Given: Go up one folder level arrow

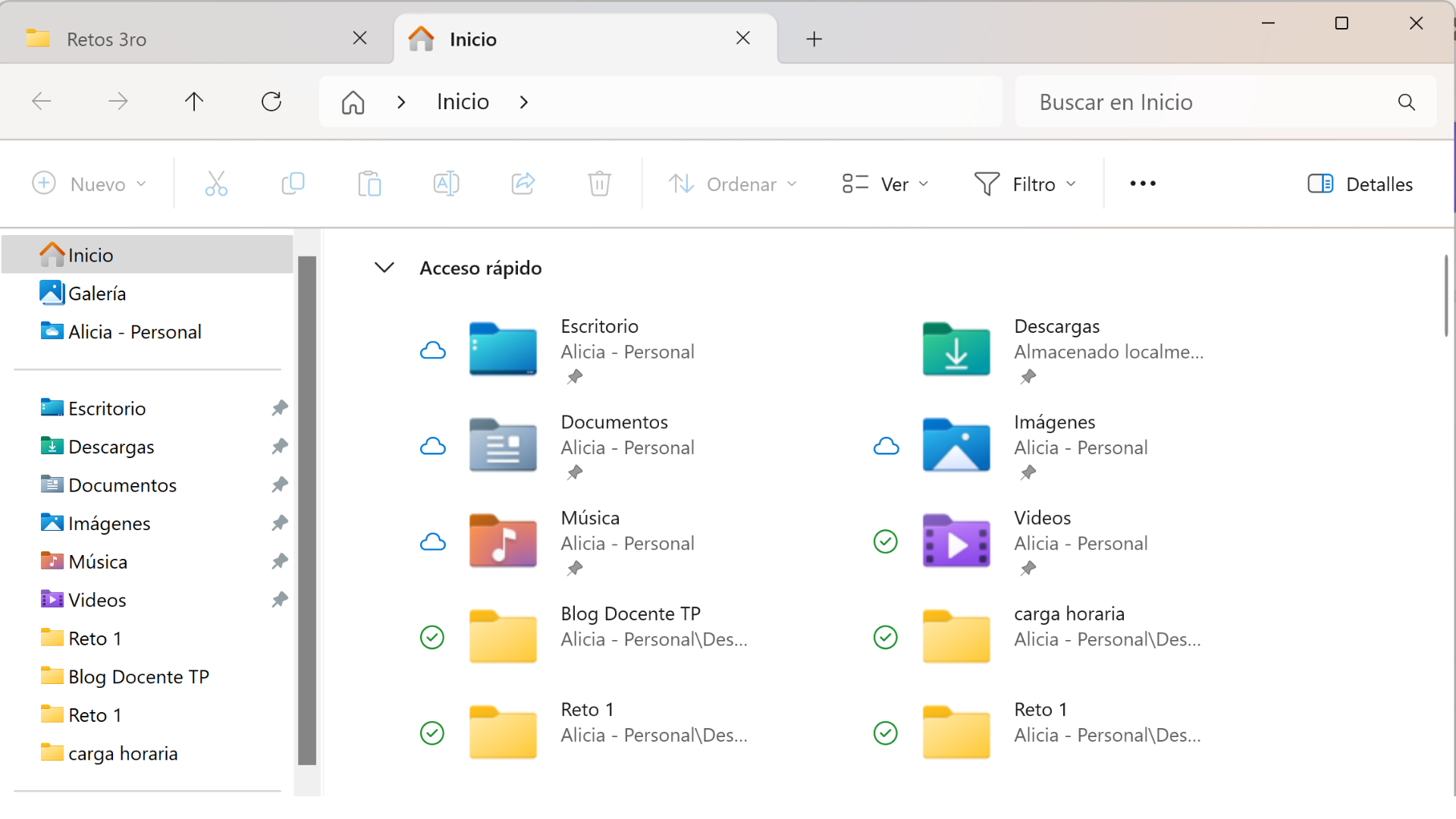Looking at the screenshot, I should 194,102.
